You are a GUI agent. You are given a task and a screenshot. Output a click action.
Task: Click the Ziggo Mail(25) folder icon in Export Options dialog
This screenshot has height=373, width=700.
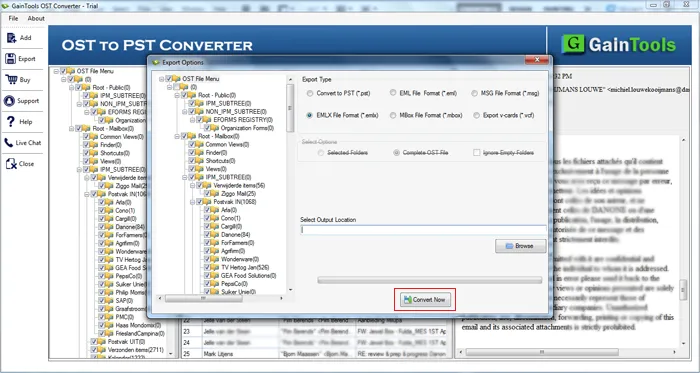pos(216,194)
